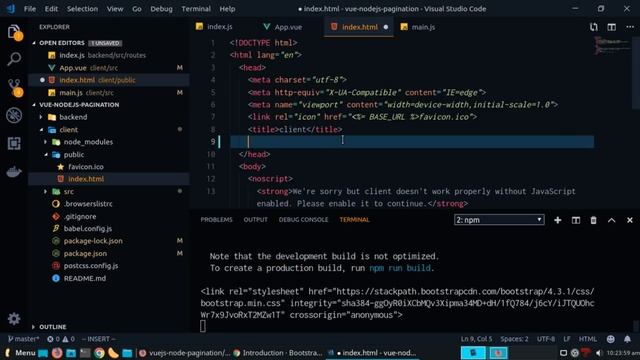Open the Menu button on taskbar
Image resolution: width=640 pixels, height=360 pixels.
pos(20,353)
